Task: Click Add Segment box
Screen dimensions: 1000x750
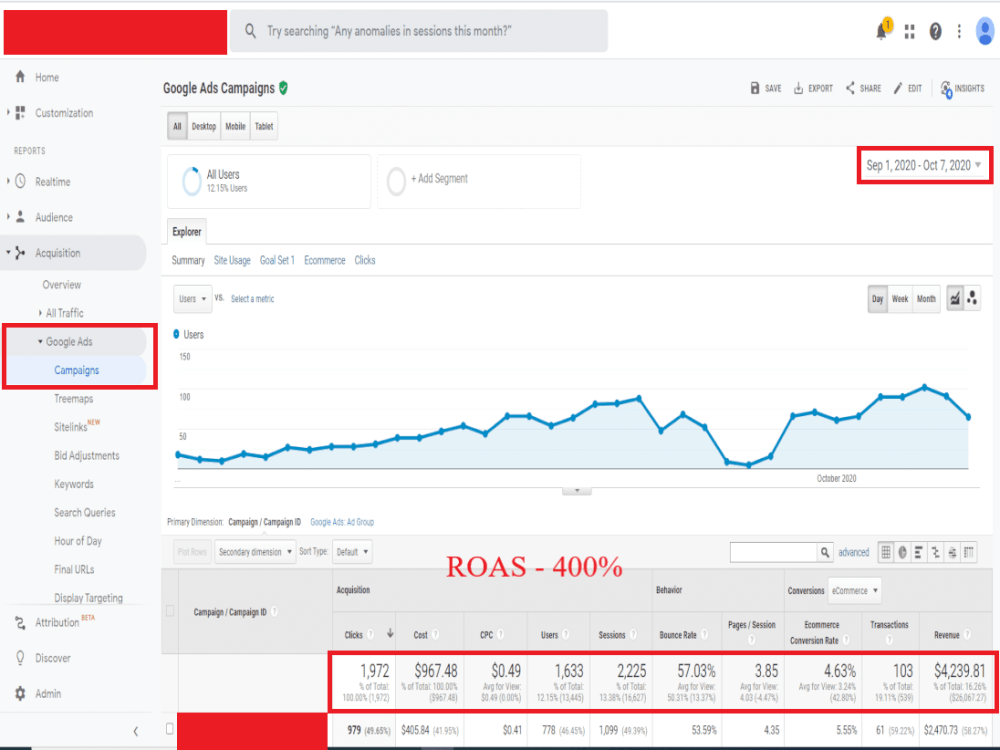Action: click(479, 181)
